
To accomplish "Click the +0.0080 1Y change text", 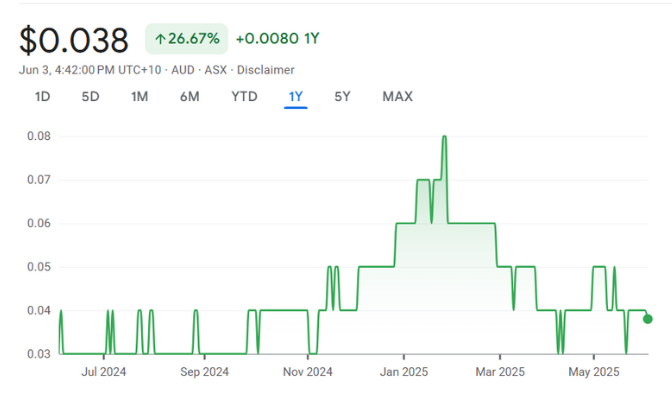I will click(x=278, y=39).
